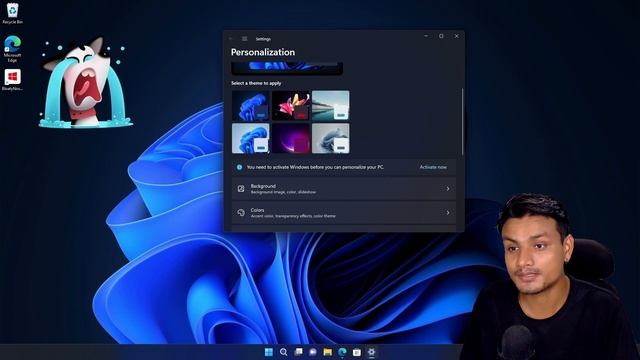Viewport: 640px width, 360px height.
Task: Click the blue info icon in activation banner
Action: pos(240,167)
